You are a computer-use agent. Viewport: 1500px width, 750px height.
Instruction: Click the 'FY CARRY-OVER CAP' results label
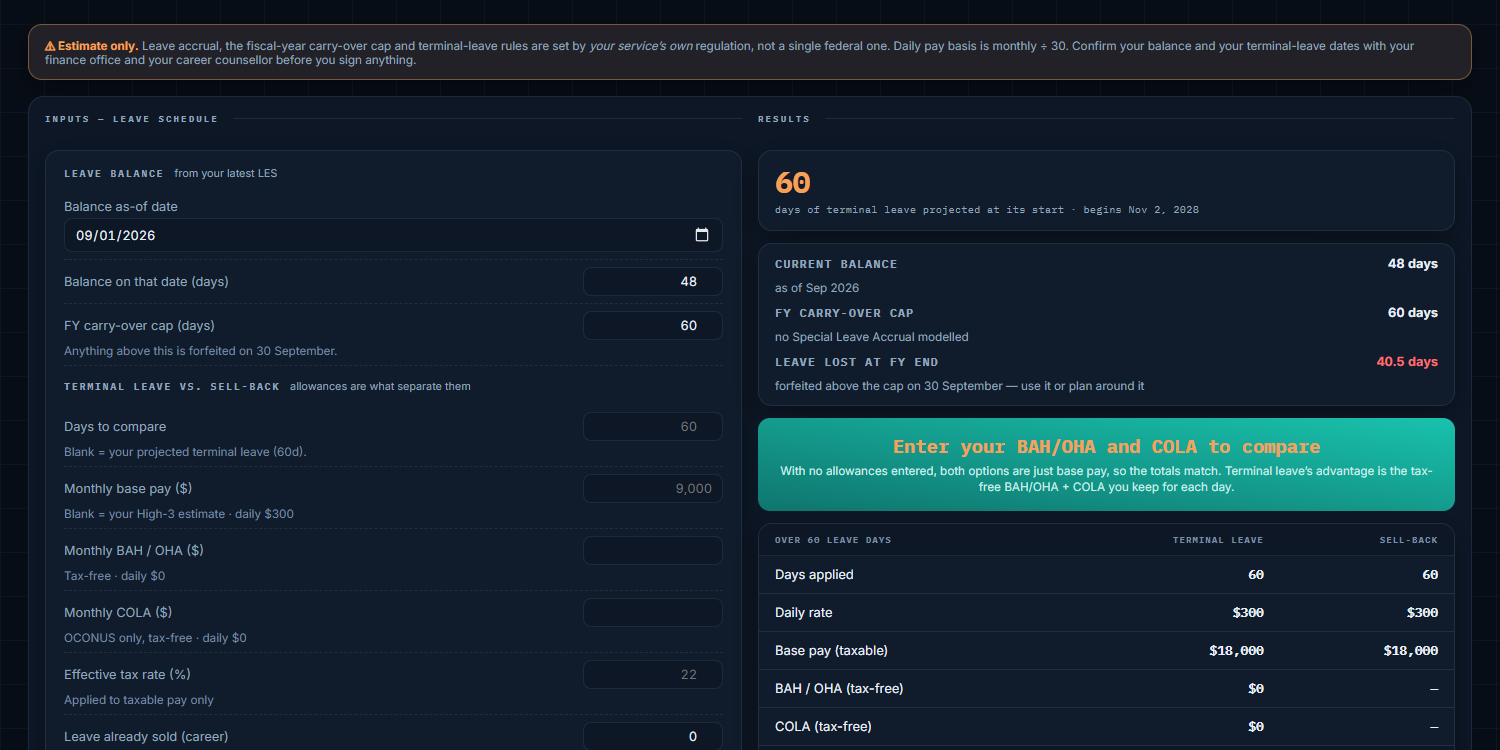tap(844, 314)
